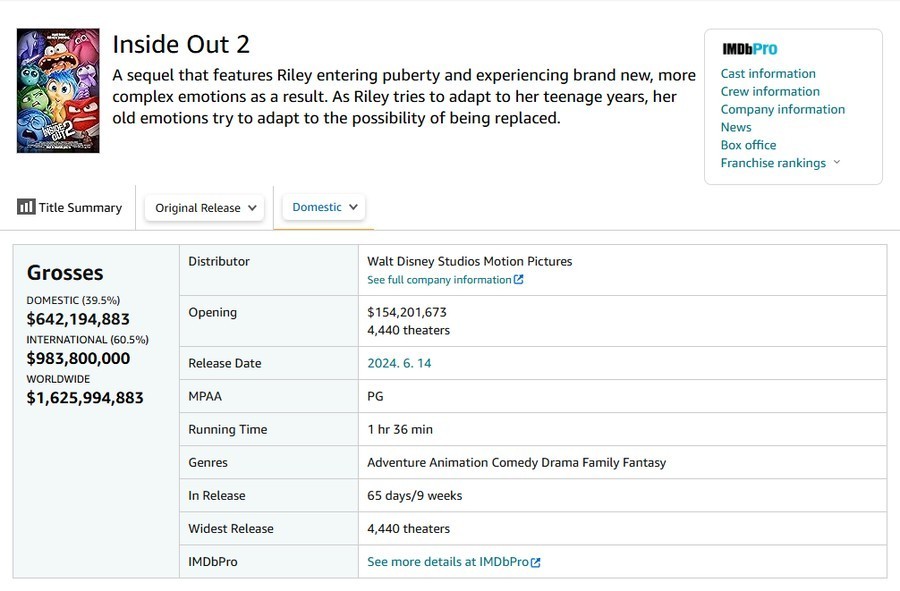Click the 2024. 6. 14 release date link

[x=399, y=363]
